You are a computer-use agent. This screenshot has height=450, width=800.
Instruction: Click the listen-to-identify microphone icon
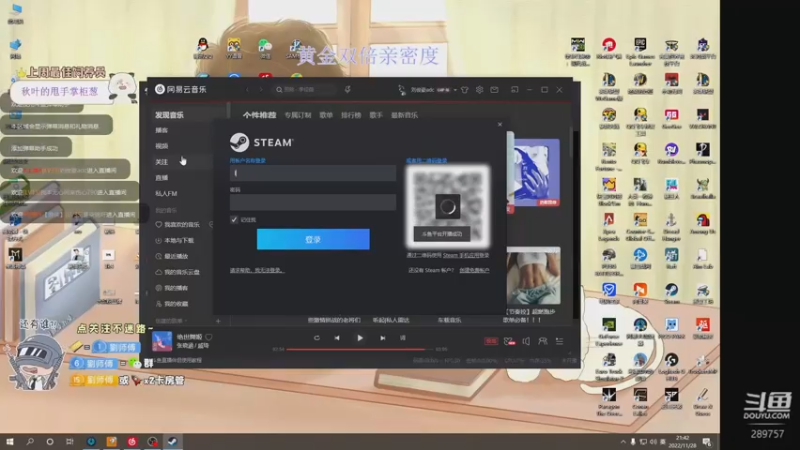tap(347, 89)
